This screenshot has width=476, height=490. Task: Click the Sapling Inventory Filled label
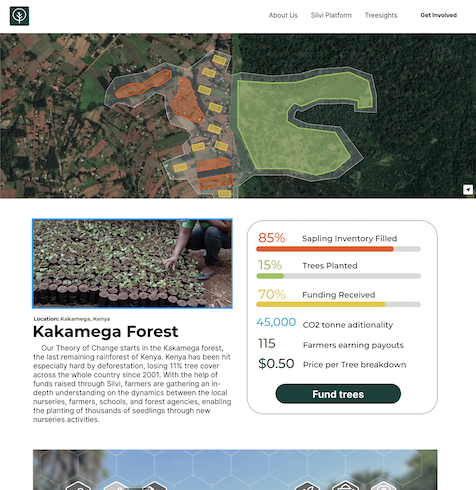coord(349,238)
